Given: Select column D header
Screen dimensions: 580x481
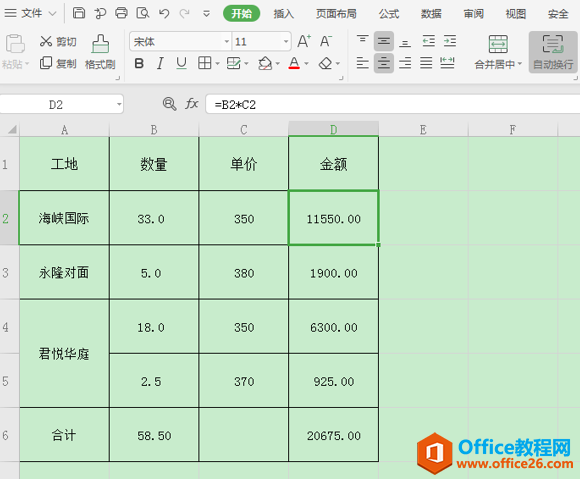Looking at the screenshot, I should click(x=333, y=129).
